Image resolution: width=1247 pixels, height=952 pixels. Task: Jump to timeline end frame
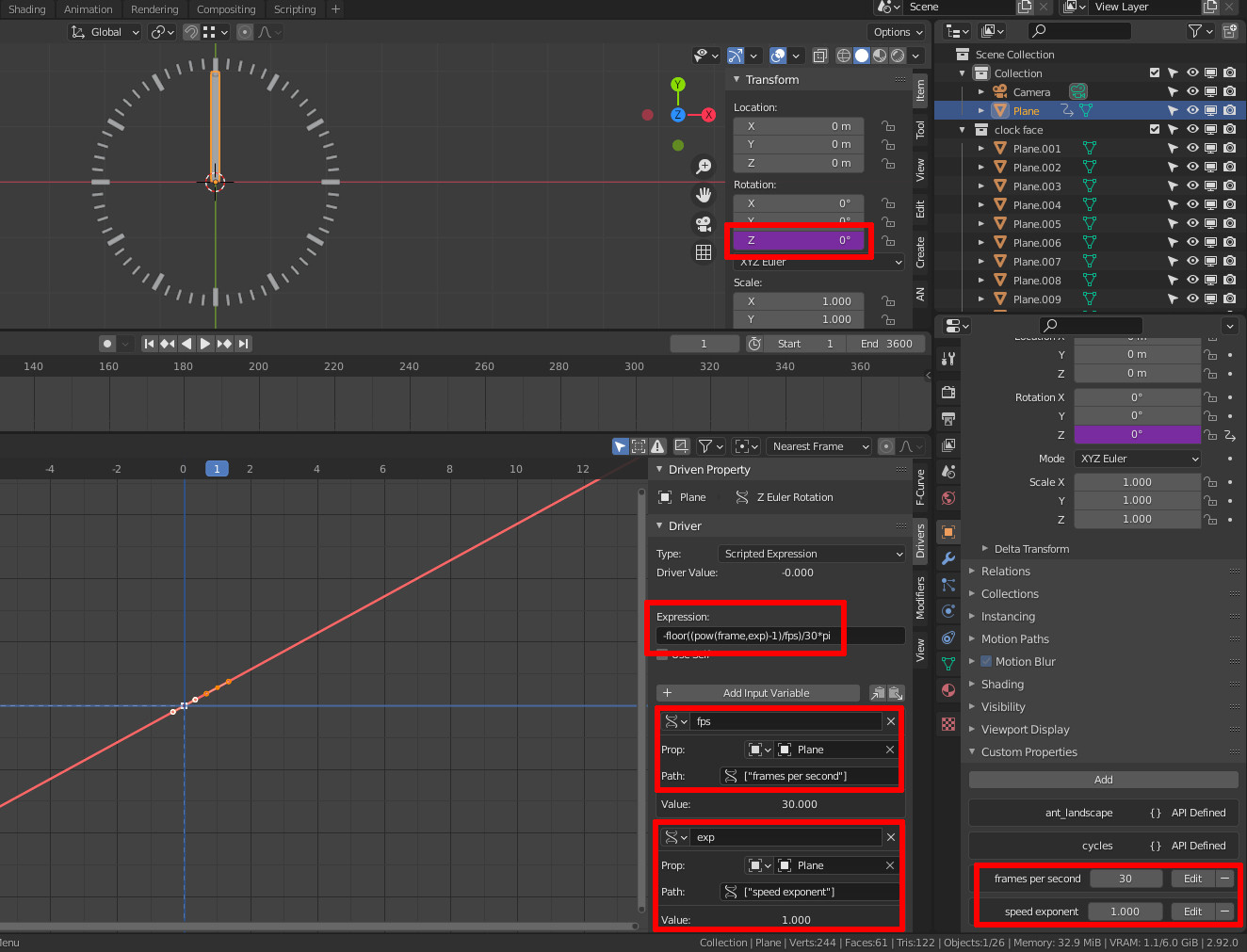tap(243, 344)
